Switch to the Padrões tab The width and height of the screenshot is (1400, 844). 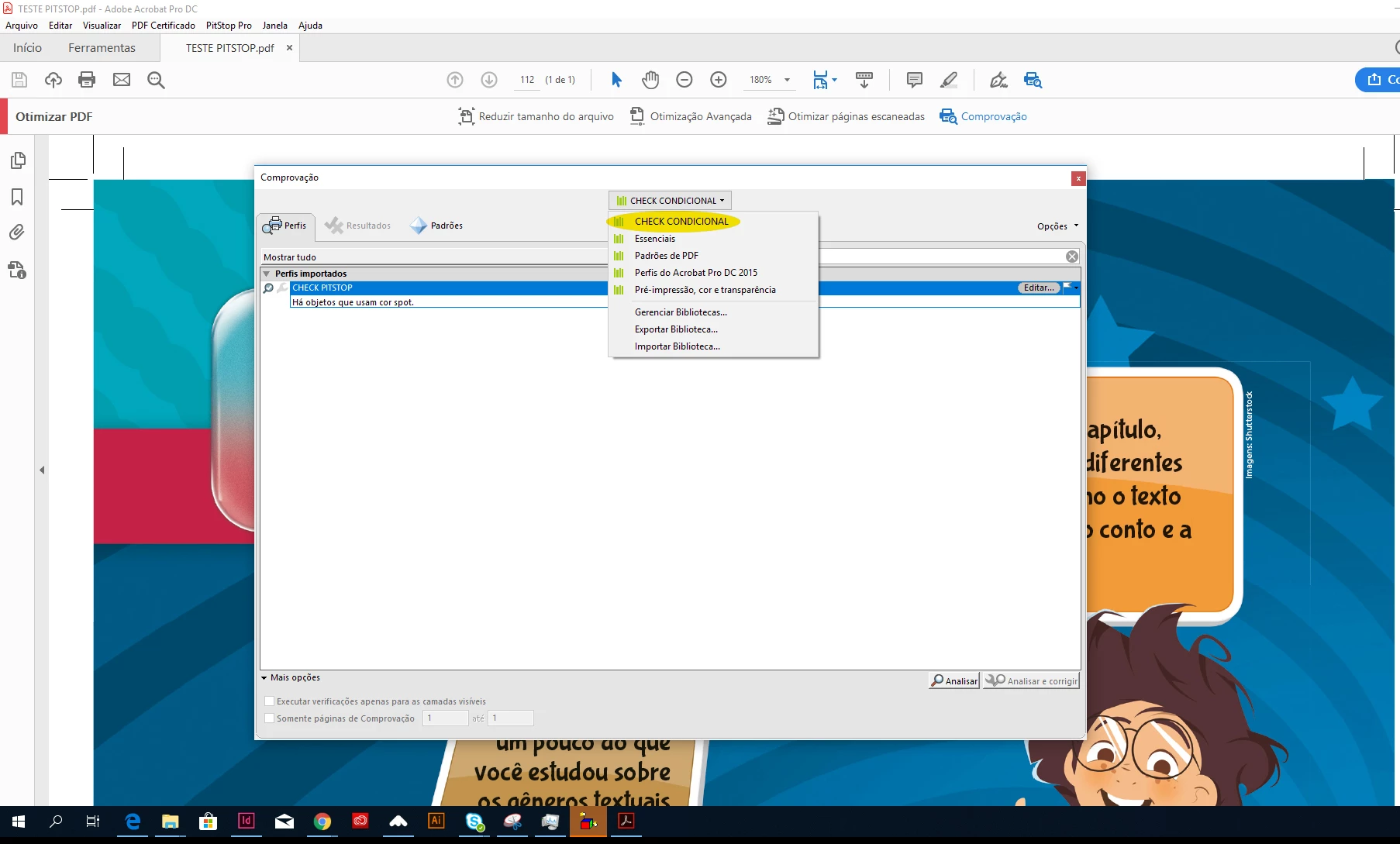click(436, 226)
